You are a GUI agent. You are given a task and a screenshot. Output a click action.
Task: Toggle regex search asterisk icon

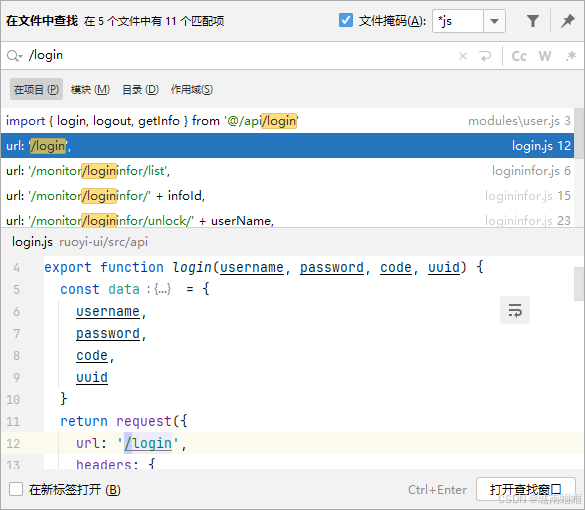570,56
